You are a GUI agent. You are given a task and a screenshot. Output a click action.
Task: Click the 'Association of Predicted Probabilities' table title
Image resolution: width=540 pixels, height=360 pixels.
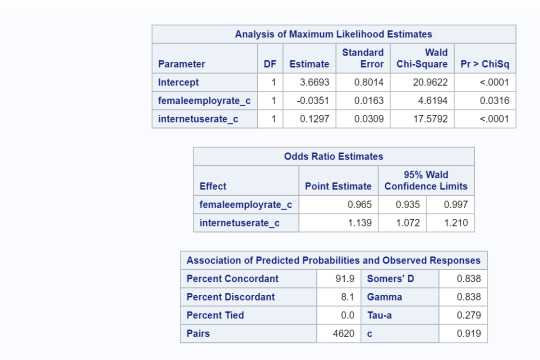tap(333, 260)
